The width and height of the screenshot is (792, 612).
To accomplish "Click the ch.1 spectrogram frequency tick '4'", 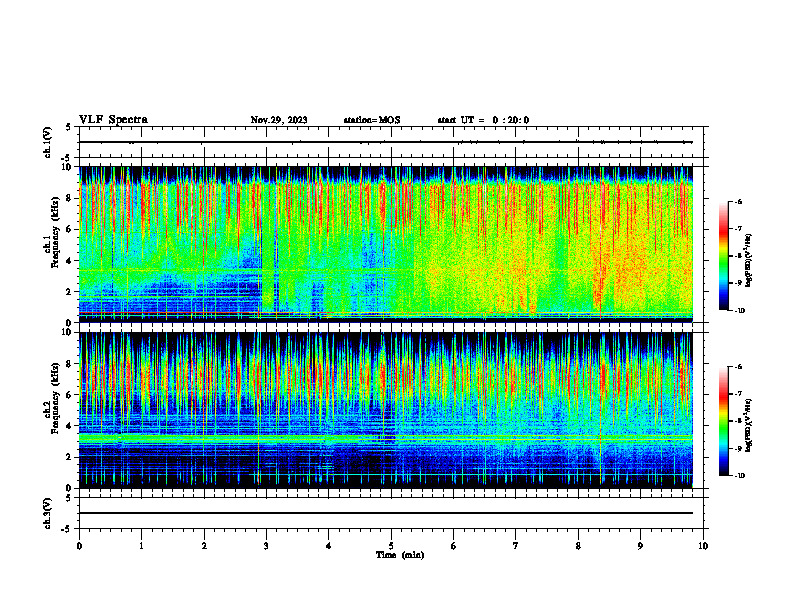I will click(x=69, y=261).
